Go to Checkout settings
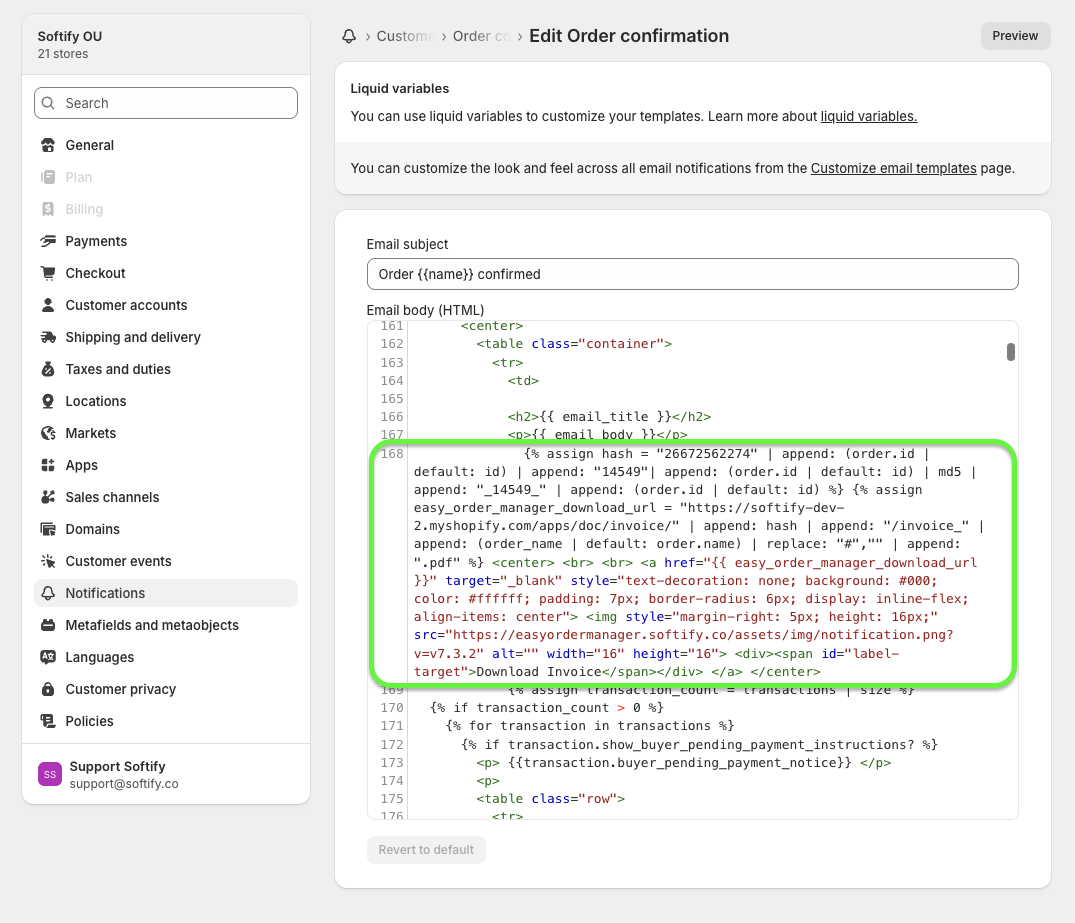The image size is (1075, 923). click(x=166, y=273)
